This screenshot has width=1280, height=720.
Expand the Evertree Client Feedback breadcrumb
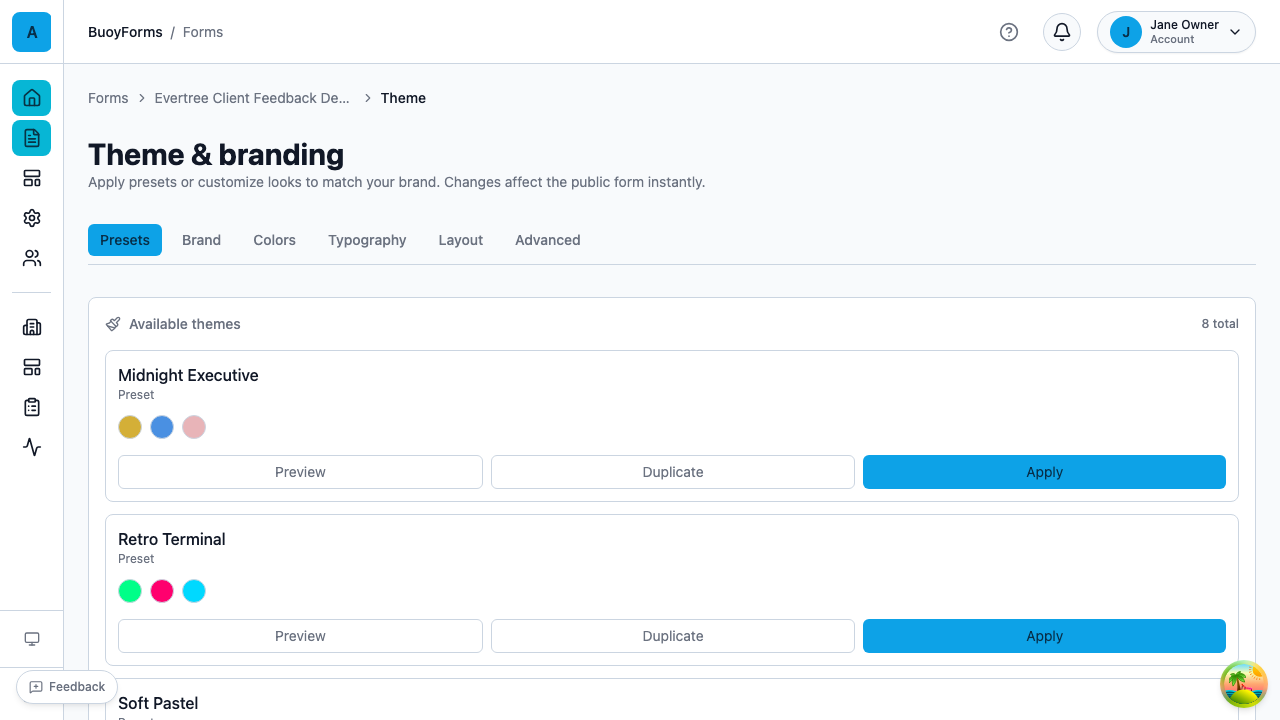[x=252, y=98]
